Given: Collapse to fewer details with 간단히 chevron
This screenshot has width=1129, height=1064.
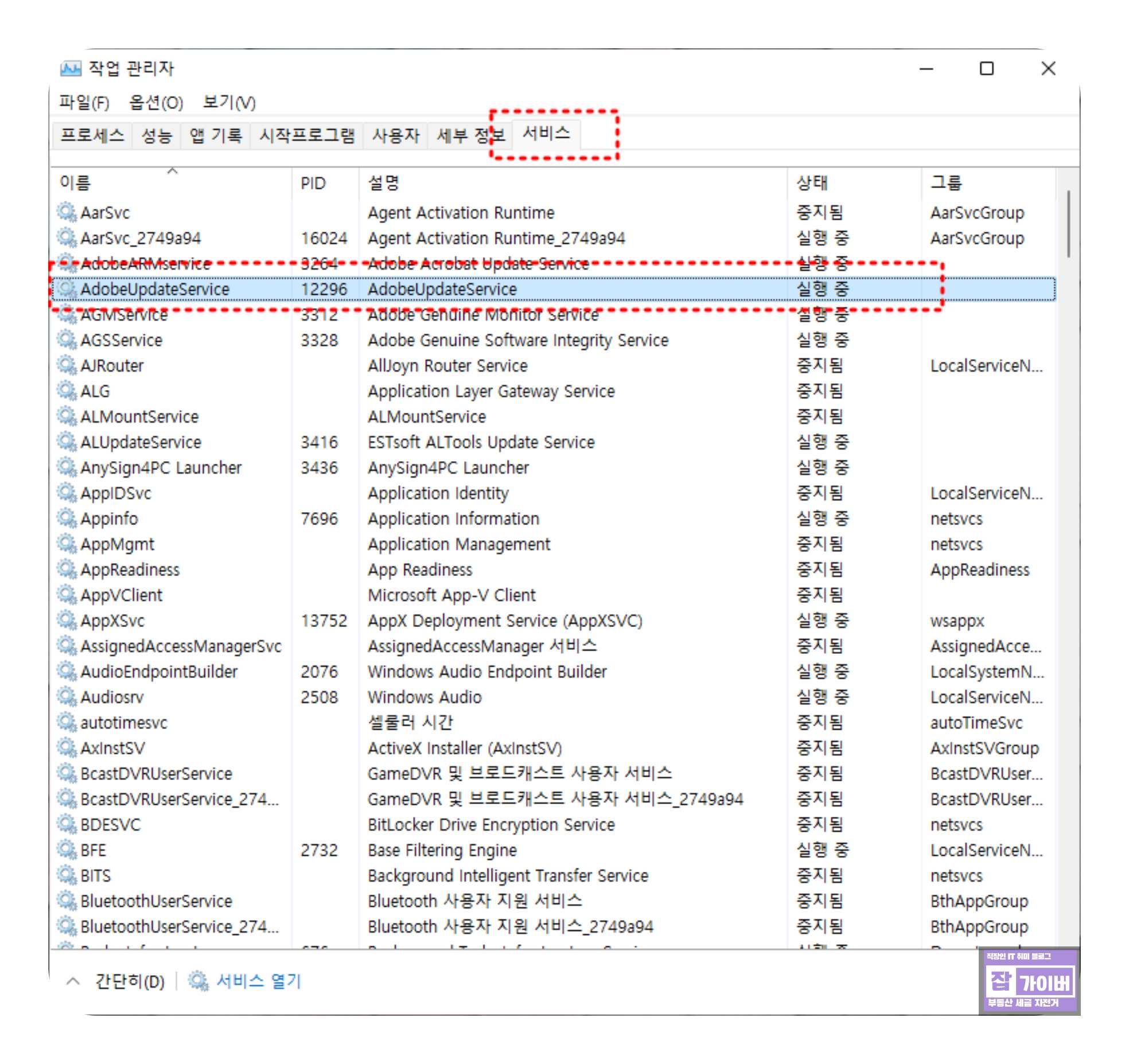Looking at the screenshot, I should point(73,981).
